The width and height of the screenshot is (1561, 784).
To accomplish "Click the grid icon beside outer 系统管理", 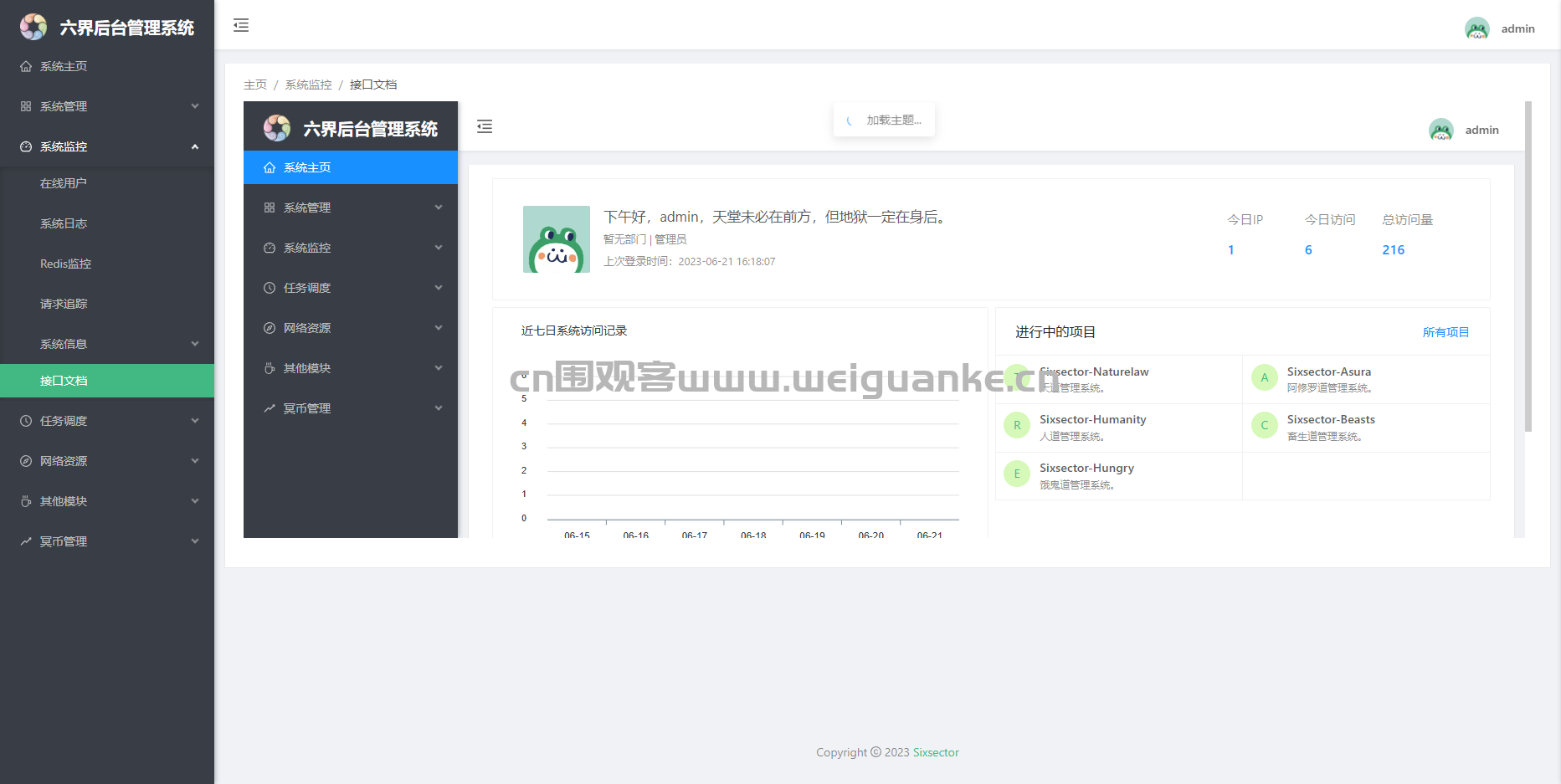I will click(26, 106).
